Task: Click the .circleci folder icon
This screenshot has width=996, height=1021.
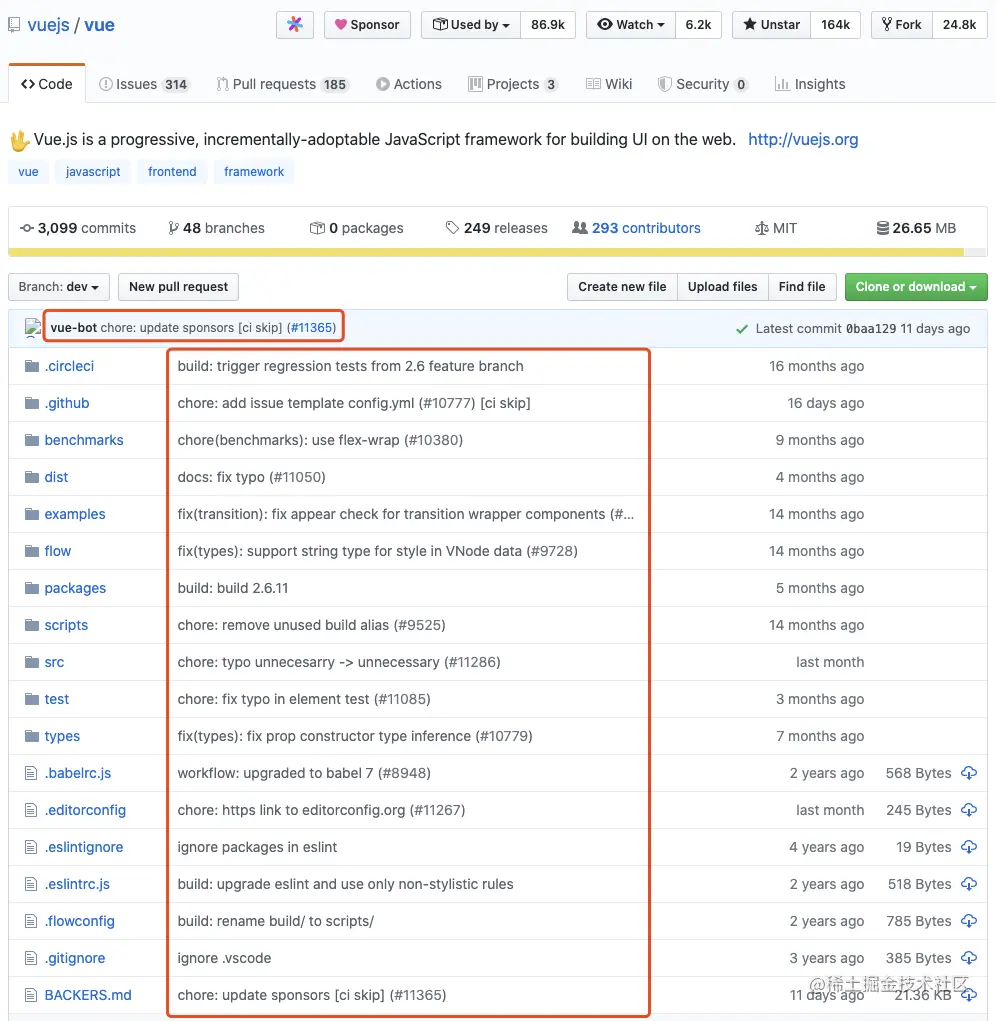Action: coord(32,366)
